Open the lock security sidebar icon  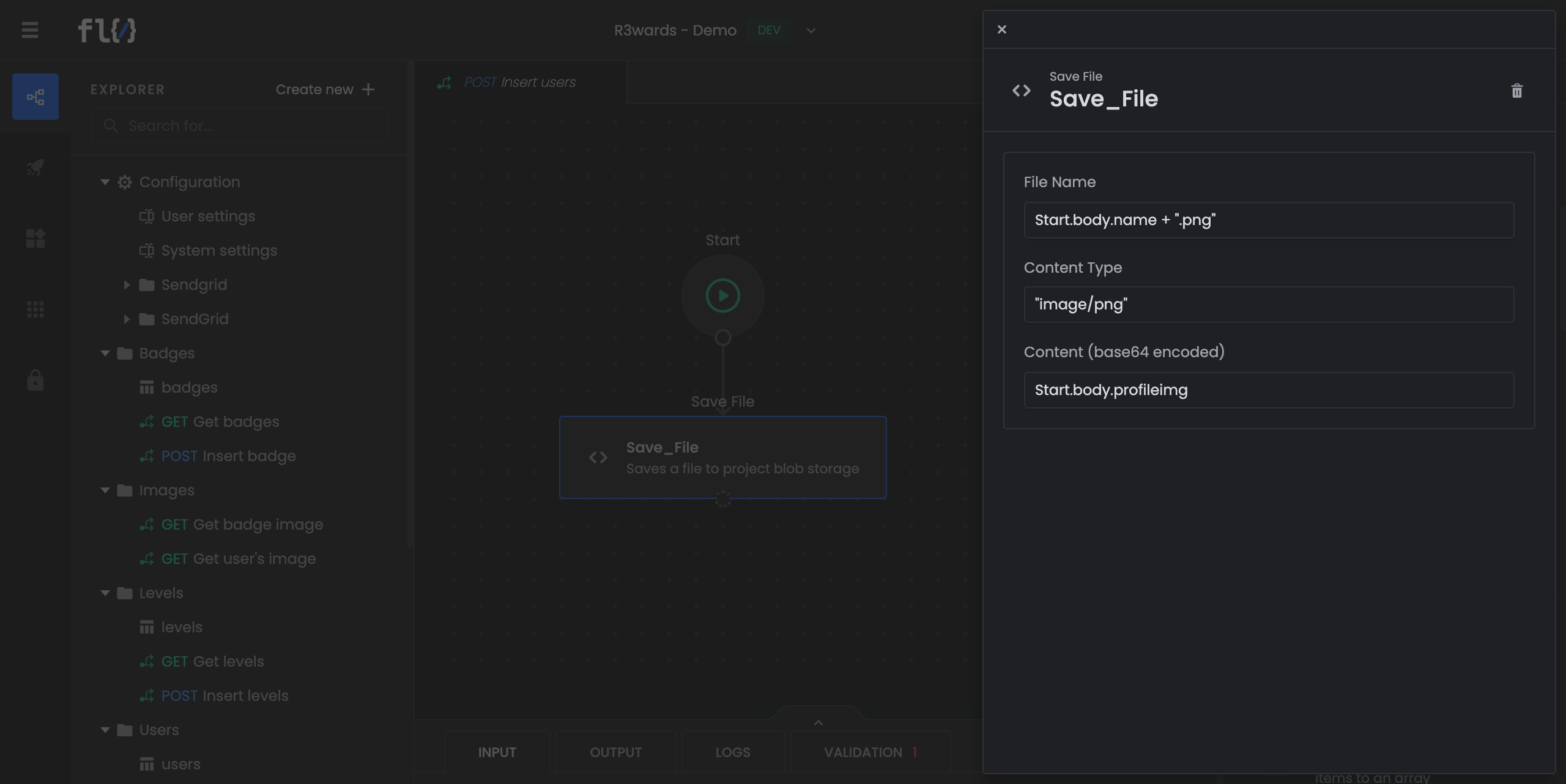35,380
